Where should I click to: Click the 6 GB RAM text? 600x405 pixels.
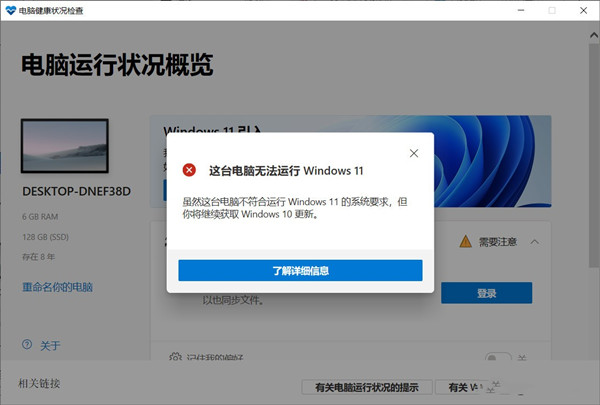click(x=40, y=217)
